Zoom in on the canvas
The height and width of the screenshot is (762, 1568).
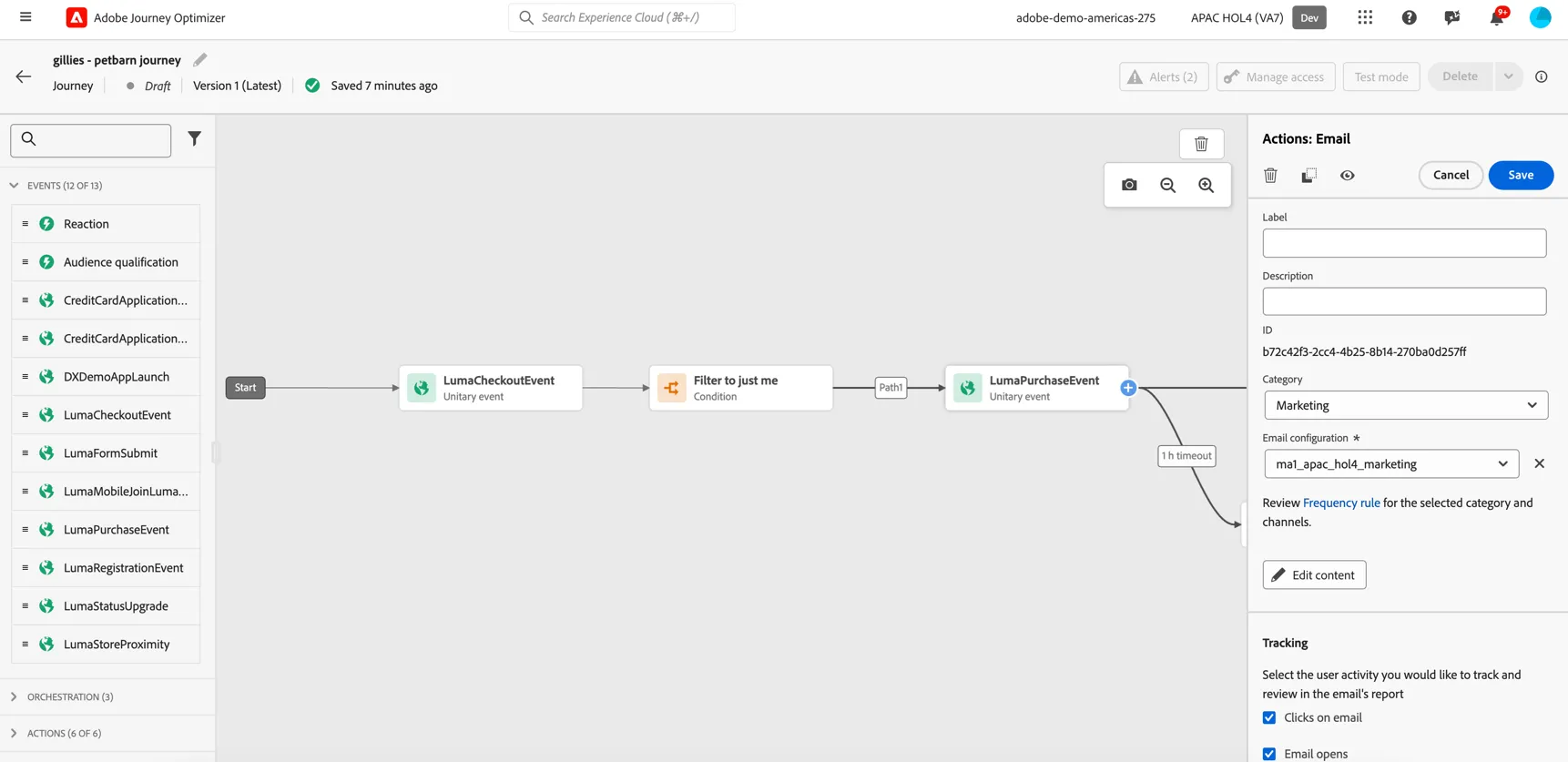(x=1206, y=185)
